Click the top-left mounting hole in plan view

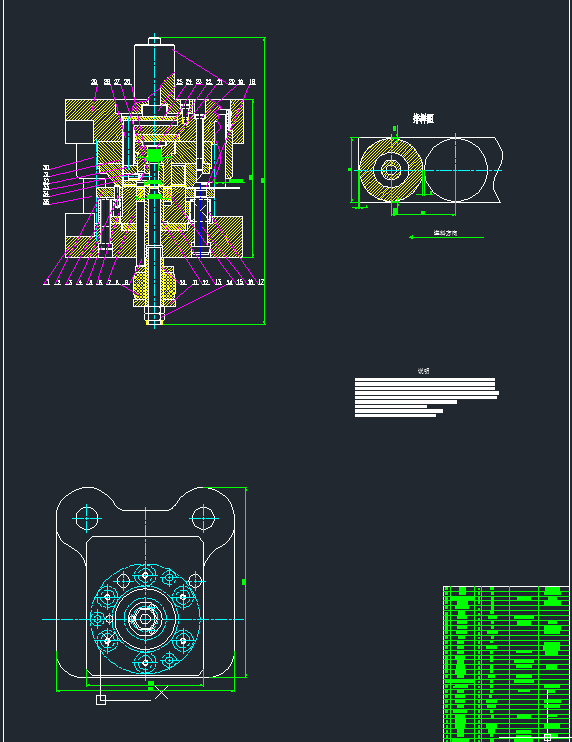pos(87,518)
